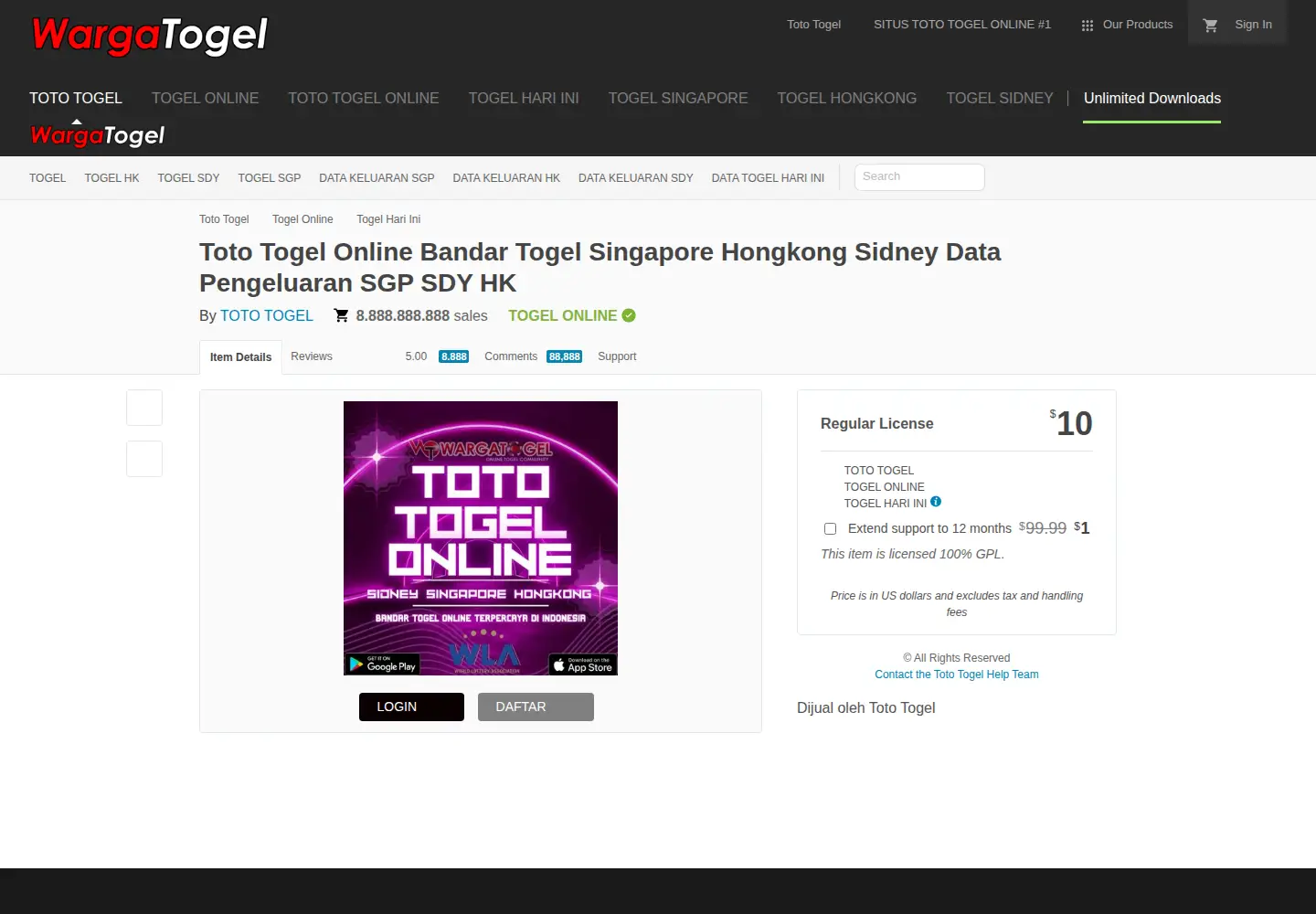1316x914 pixels.
Task: Click the Sign In button
Action: [x=1253, y=25]
